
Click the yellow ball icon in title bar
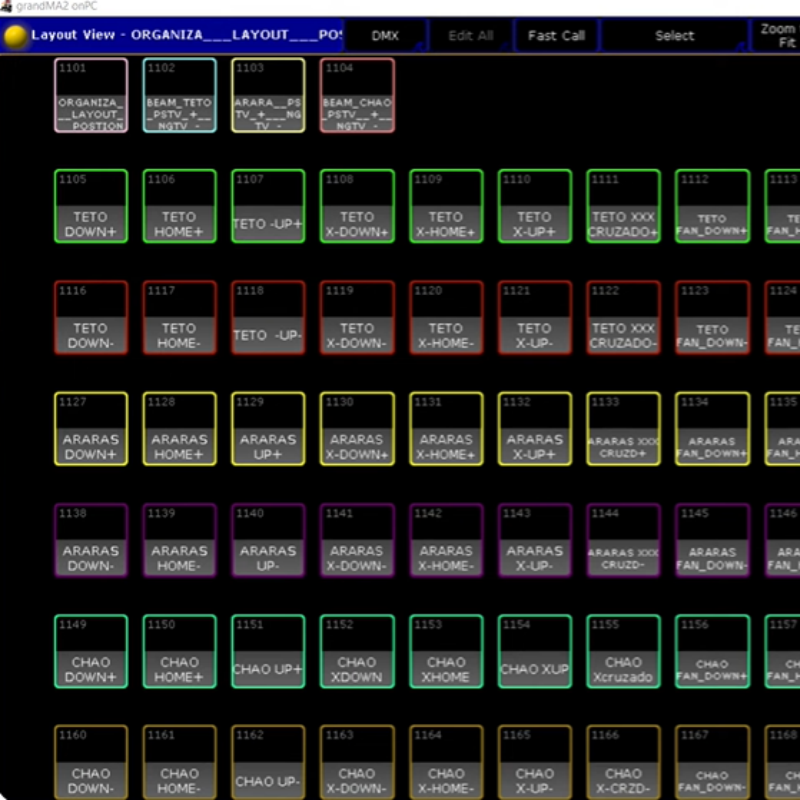[16, 36]
